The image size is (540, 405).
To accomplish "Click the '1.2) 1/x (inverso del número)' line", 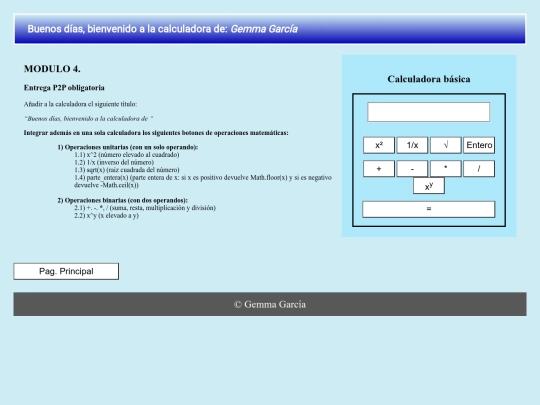I will pos(114,162).
